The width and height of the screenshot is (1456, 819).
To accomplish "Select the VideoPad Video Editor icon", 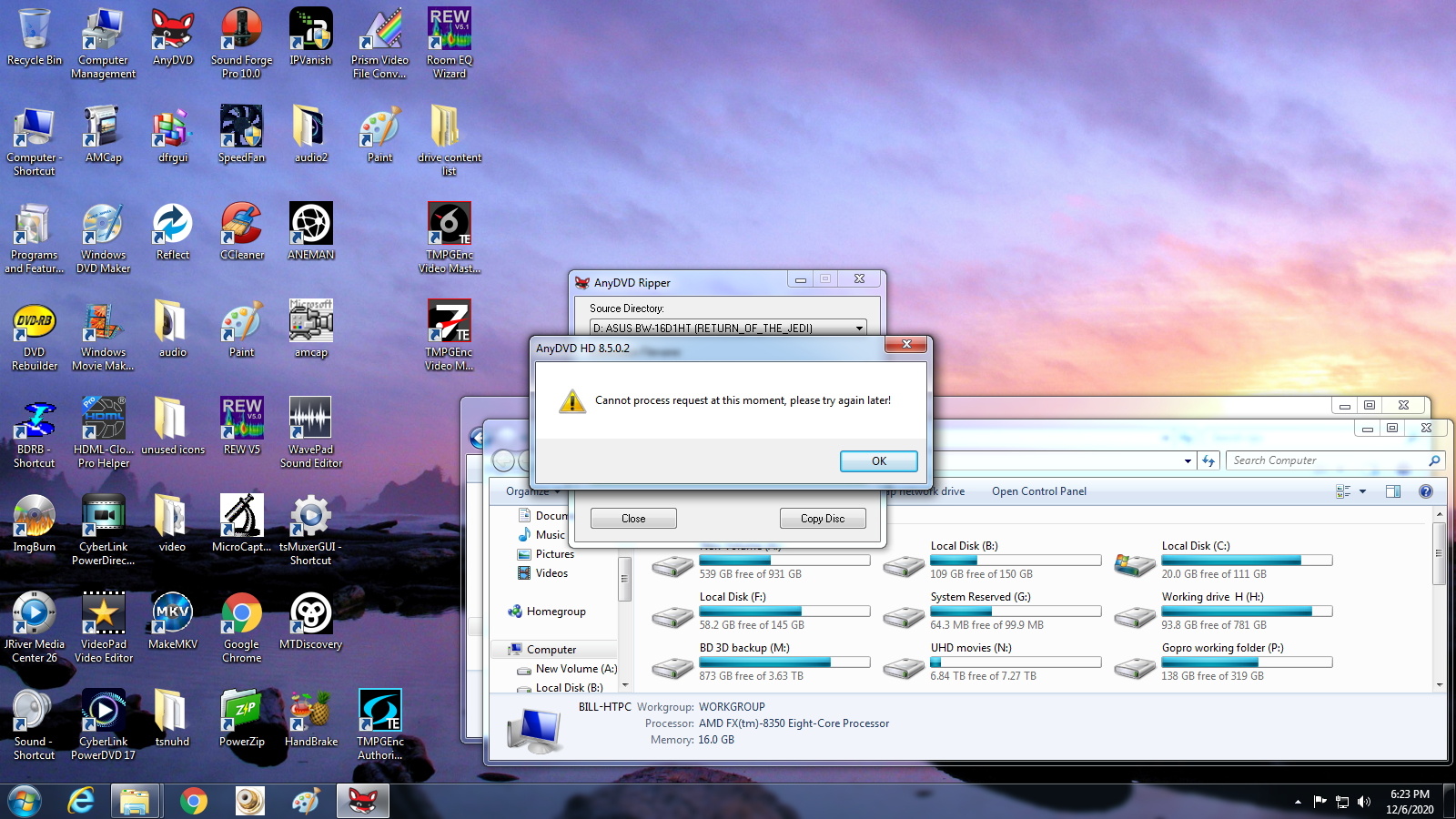I will [104, 628].
